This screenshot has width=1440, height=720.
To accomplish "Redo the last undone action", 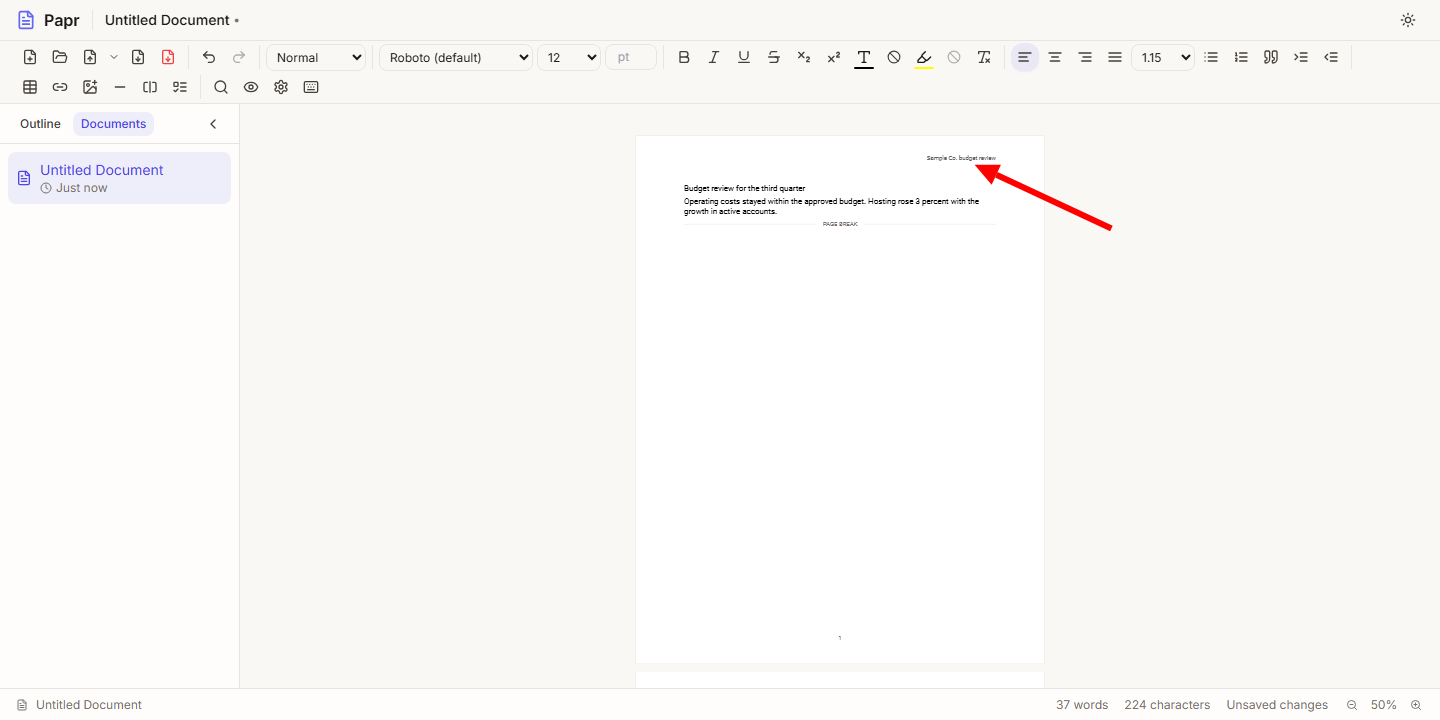I will pos(239,57).
